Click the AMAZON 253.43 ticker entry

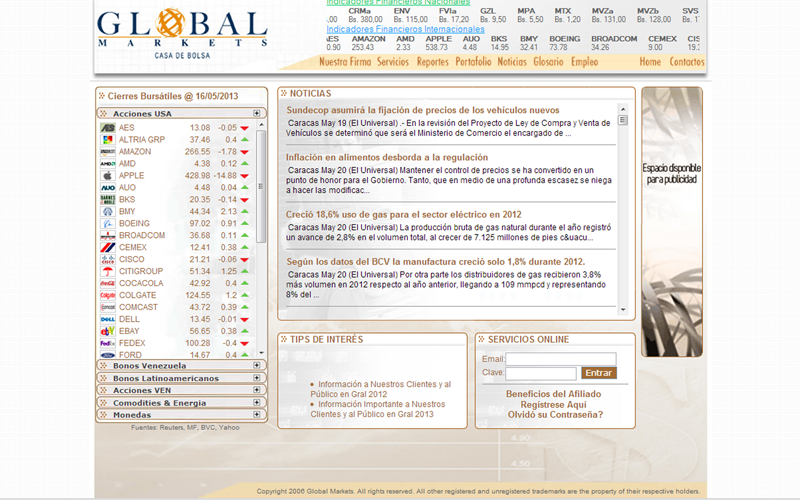368,43
